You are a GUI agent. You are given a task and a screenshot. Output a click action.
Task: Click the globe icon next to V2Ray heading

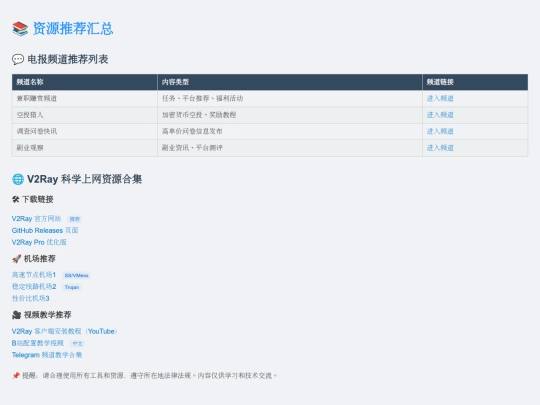tap(18, 179)
